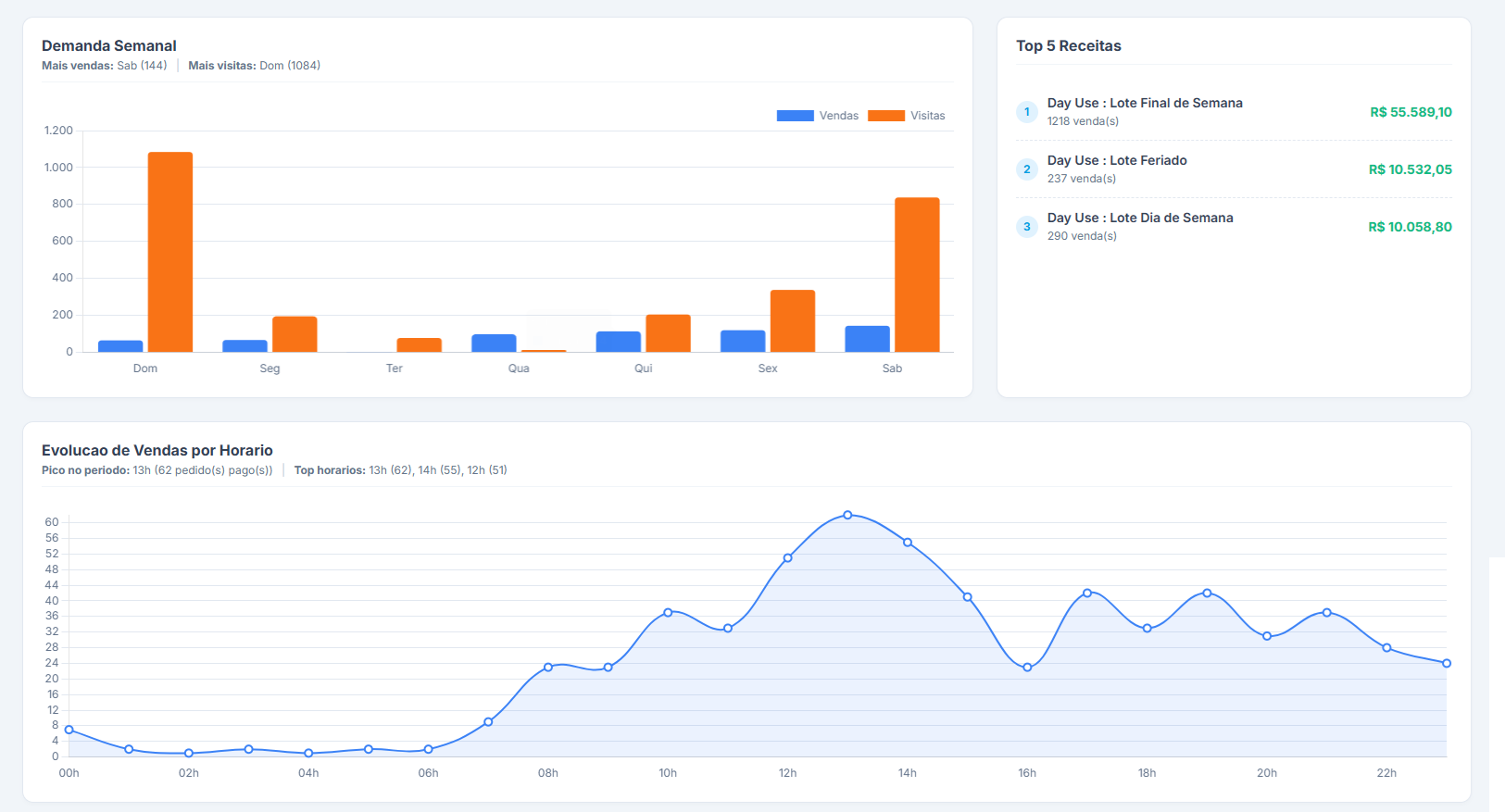Click the R$ 10.058,80 revenue amount
Screen dimensions: 1505x812
click(1410, 227)
